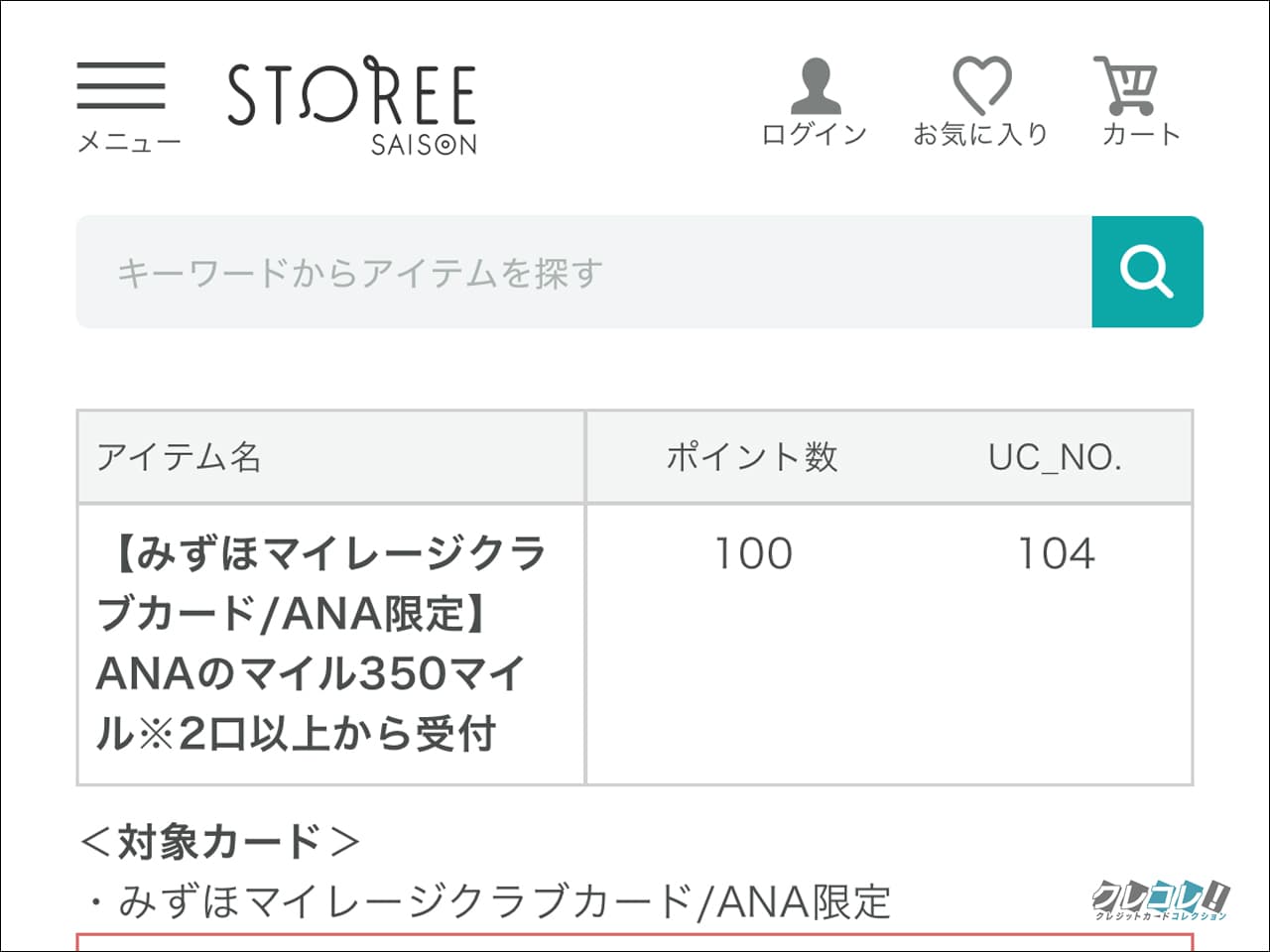The image size is (1270, 952).
Task: Open favorites via the heart icon
Action: [981, 84]
